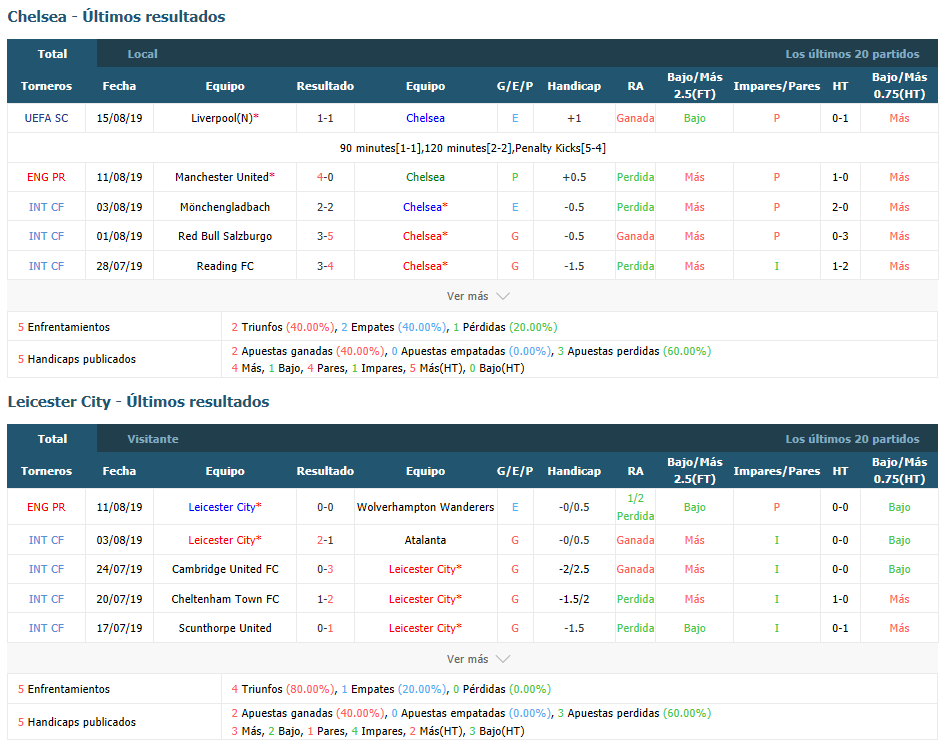
Task: Open INT CF link in Cheltenham Town row
Action: pyautogui.click(x=46, y=599)
